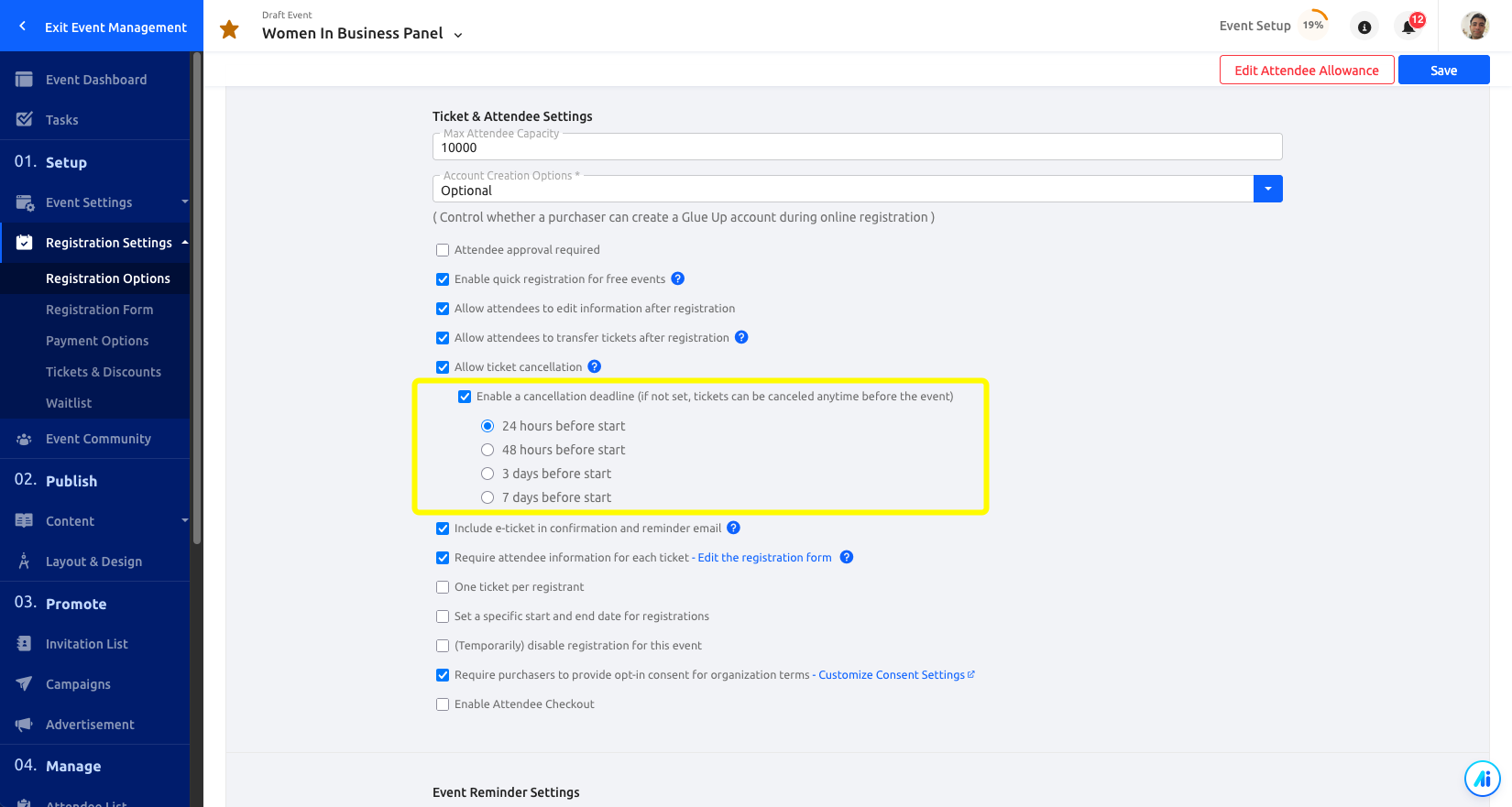The width and height of the screenshot is (1512, 807).
Task: Uncheck Include e-ticket in confirmation email
Action: coord(443,529)
